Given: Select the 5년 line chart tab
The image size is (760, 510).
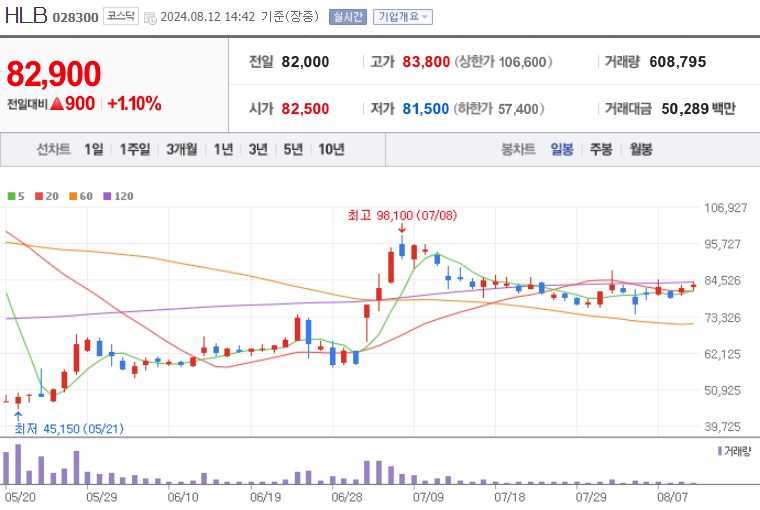Looking at the screenshot, I should coord(293,149).
